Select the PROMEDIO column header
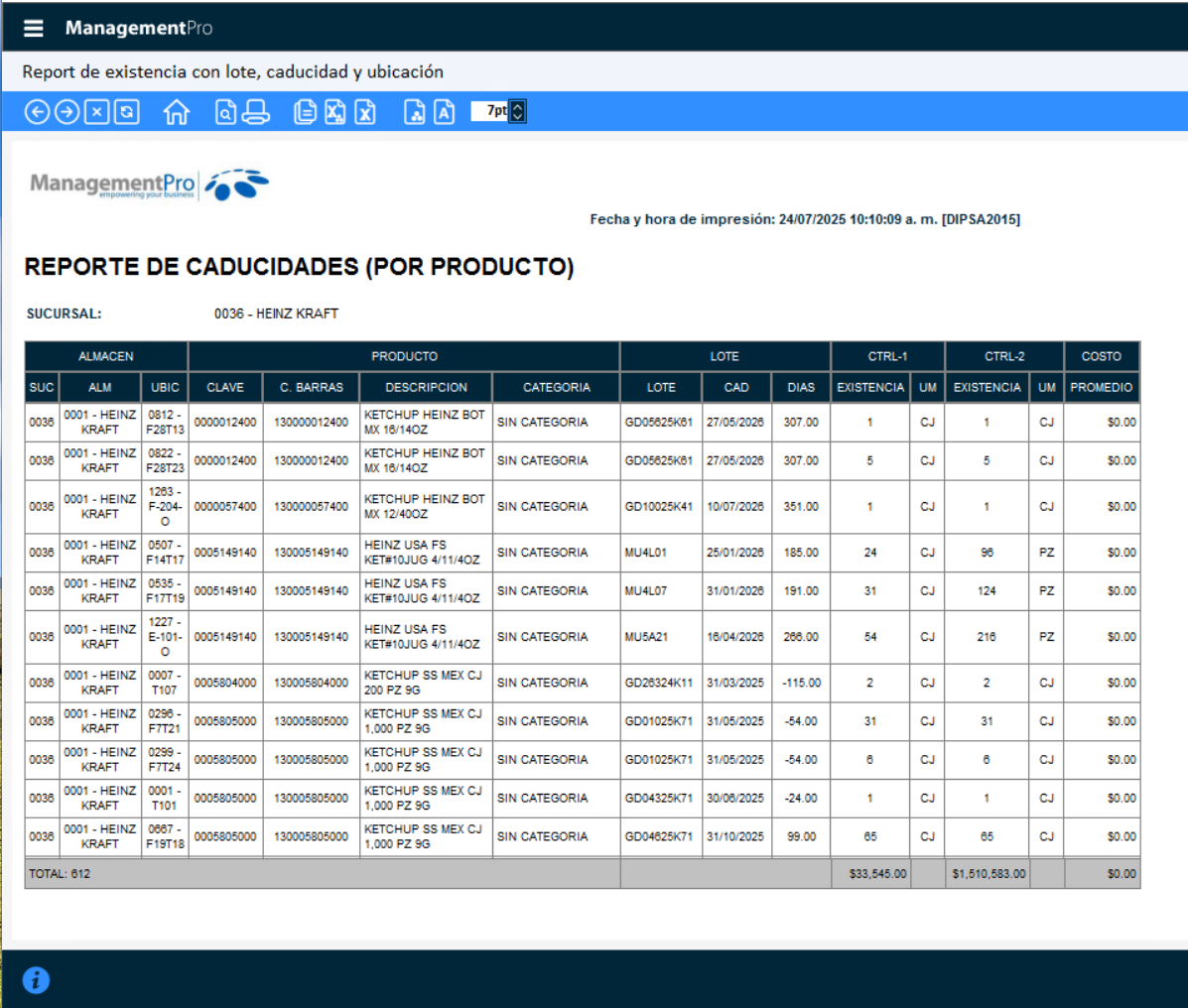 1102,388
